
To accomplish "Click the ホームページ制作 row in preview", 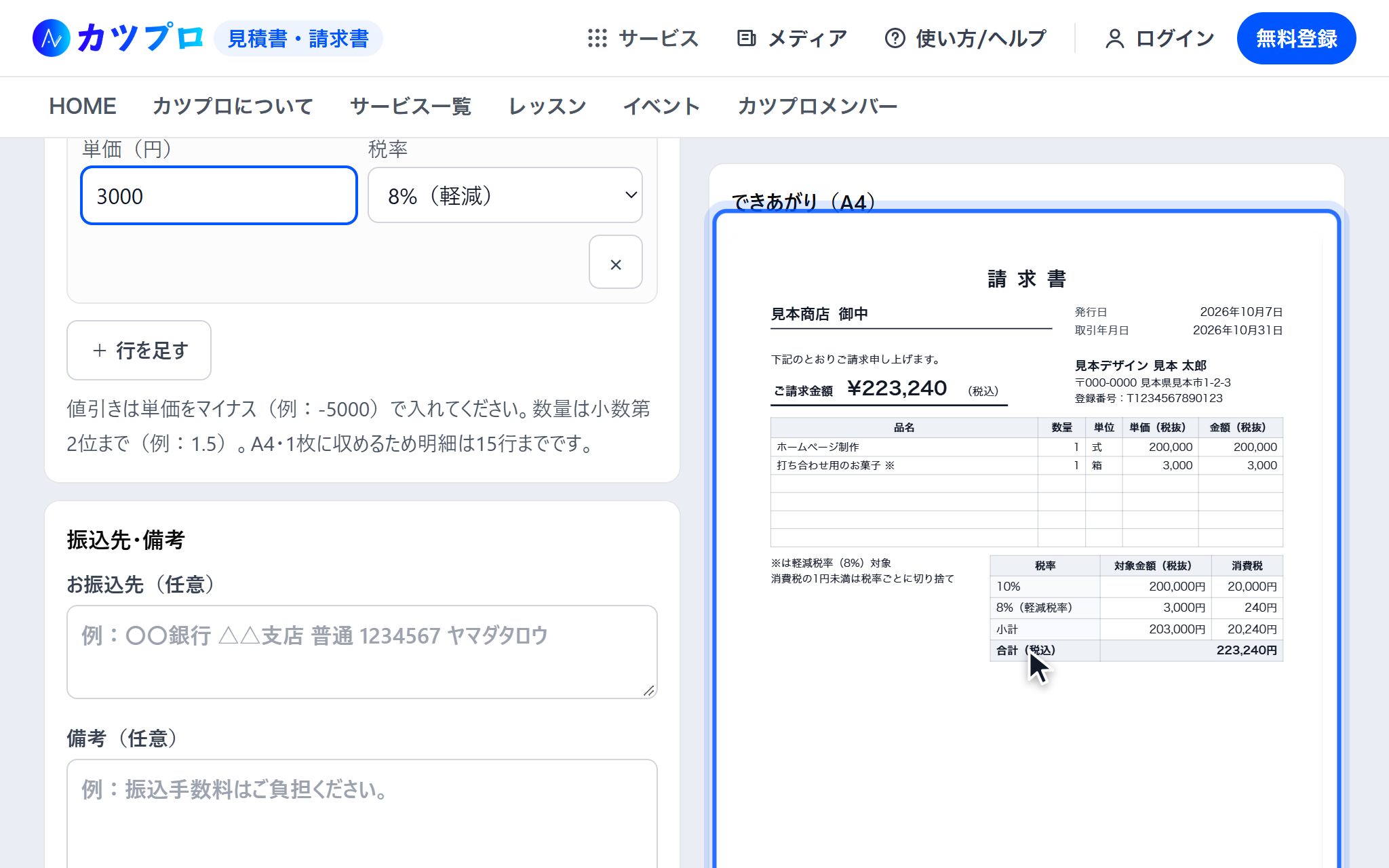I will (x=1027, y=447).
